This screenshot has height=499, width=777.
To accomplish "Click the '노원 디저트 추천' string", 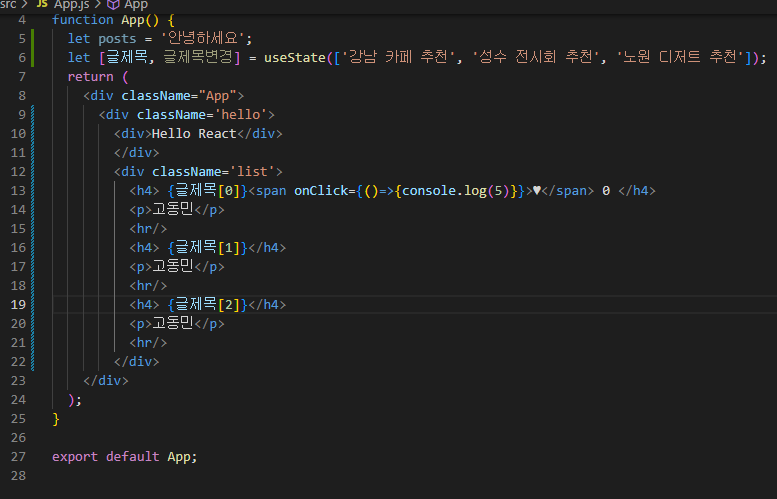I will pos(680,57).
